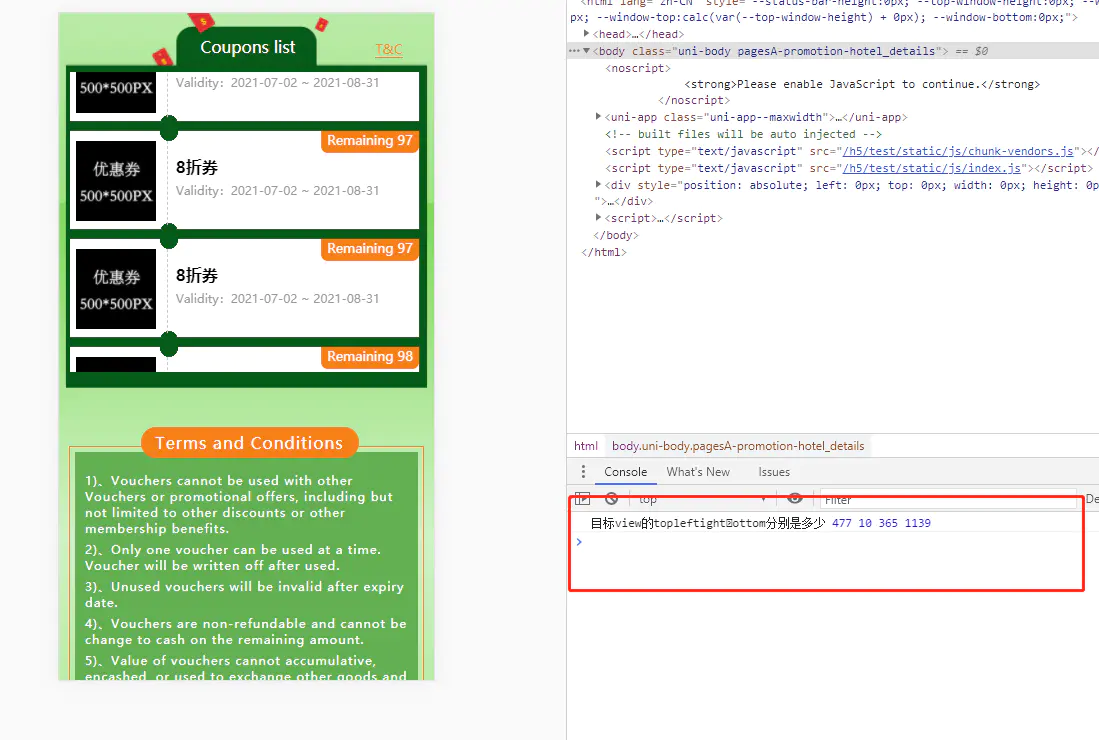Clear the console with the ban icon
This screenshot has width=1099, height=740.
(x=612, y=499)
